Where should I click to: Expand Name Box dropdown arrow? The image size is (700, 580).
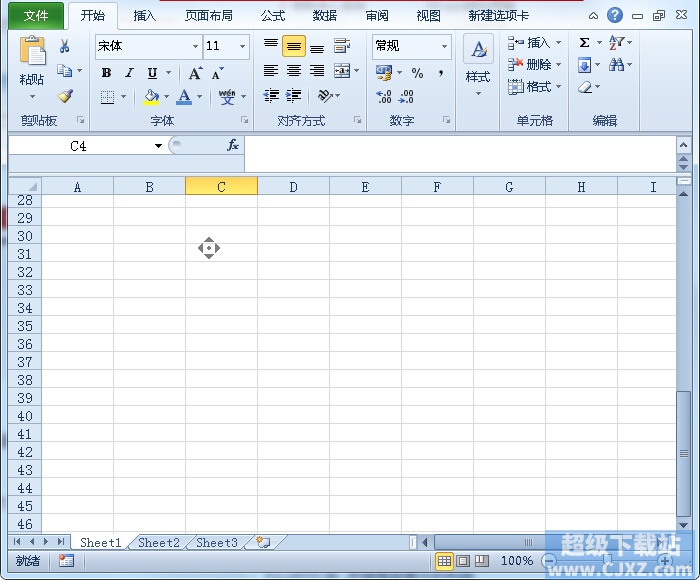point(158,146)
